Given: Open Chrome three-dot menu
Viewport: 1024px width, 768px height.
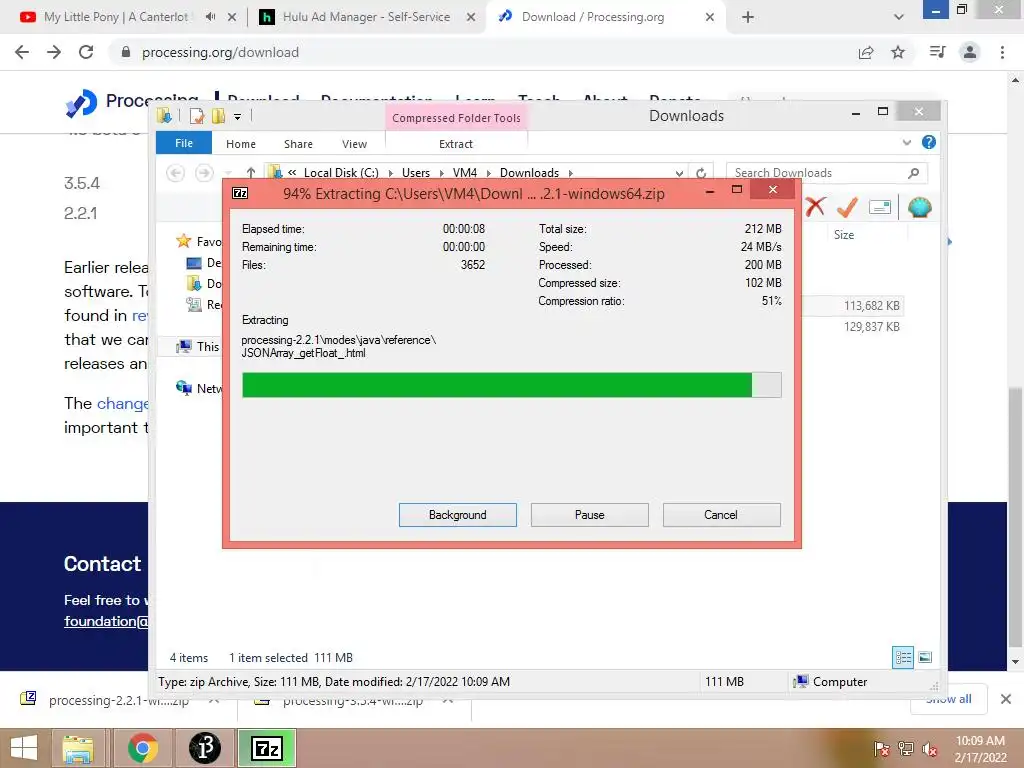Looking at the screenshot, I should [1002, 52].
